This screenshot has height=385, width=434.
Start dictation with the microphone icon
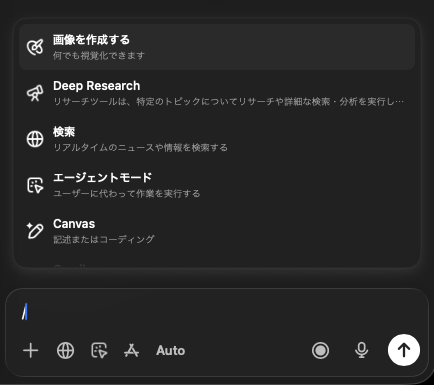pos(361,350)
